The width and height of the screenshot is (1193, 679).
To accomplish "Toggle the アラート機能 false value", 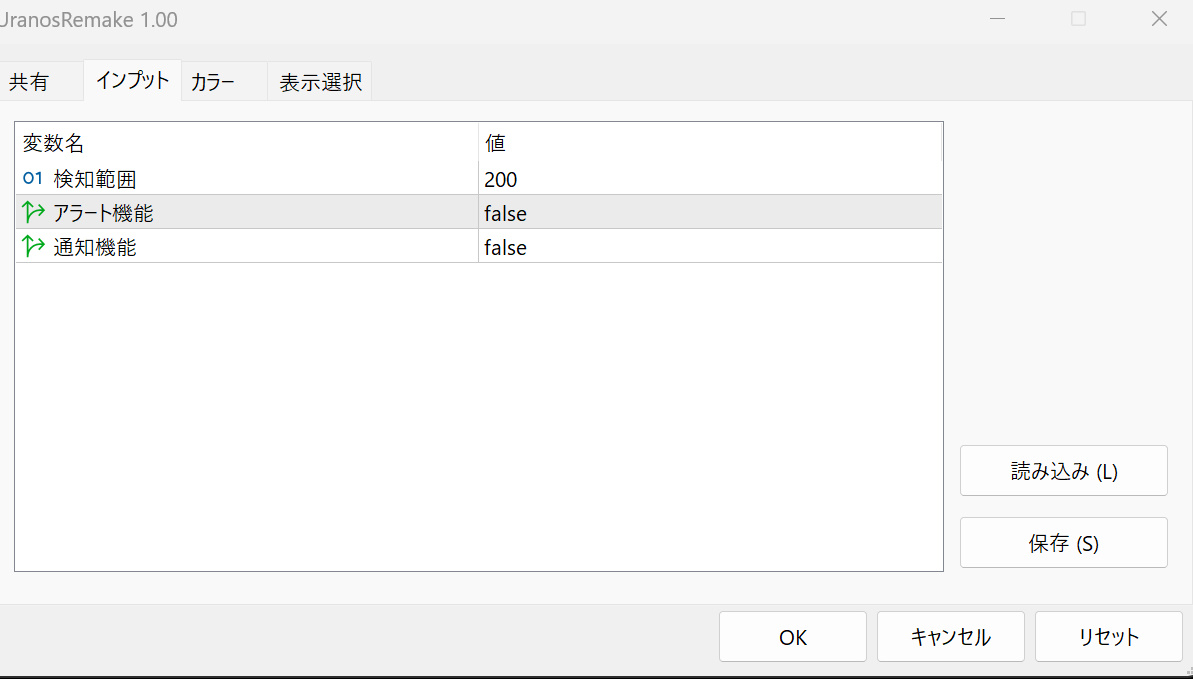I will click(x=505, y=214).
